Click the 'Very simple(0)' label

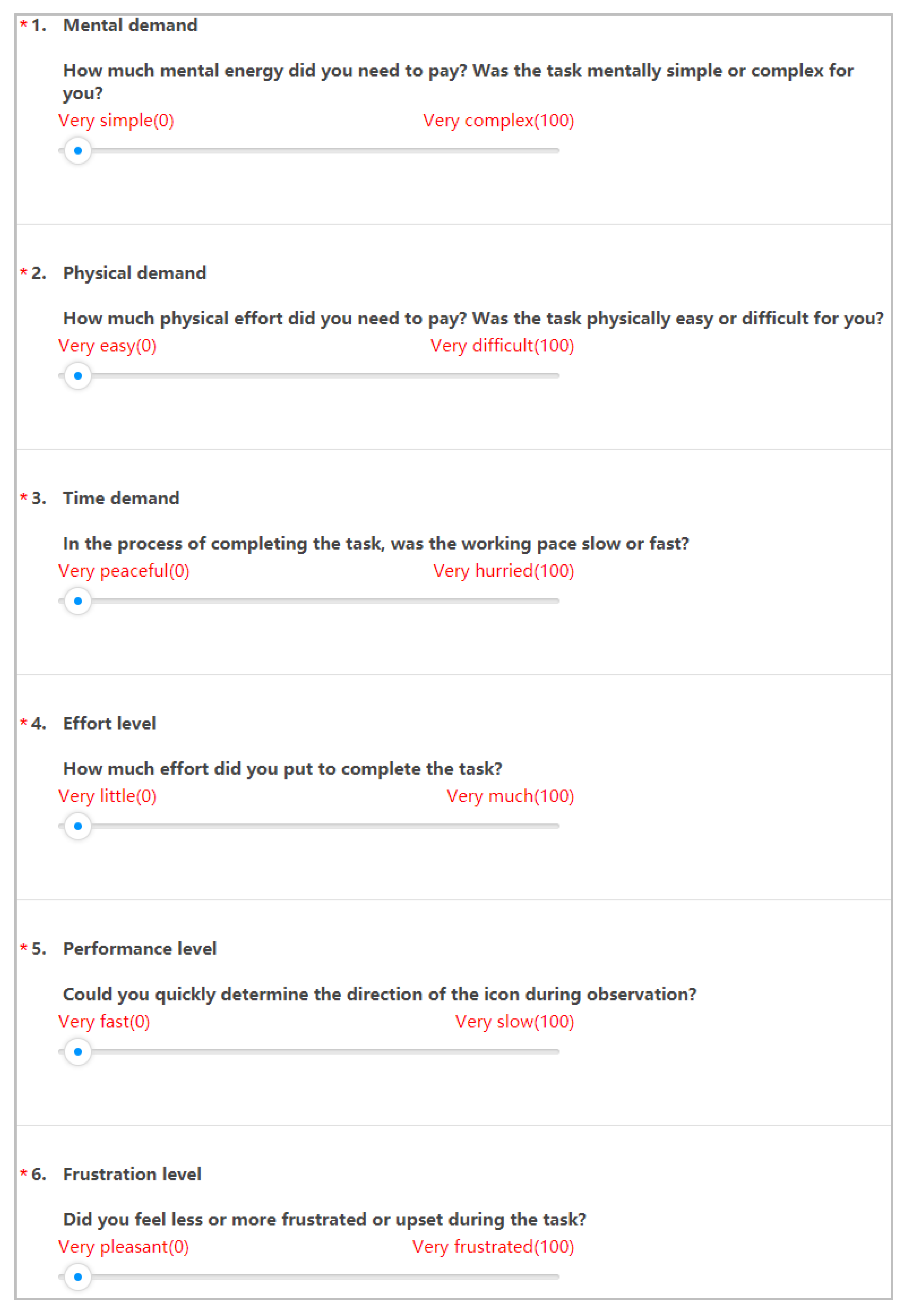[116, 120]
